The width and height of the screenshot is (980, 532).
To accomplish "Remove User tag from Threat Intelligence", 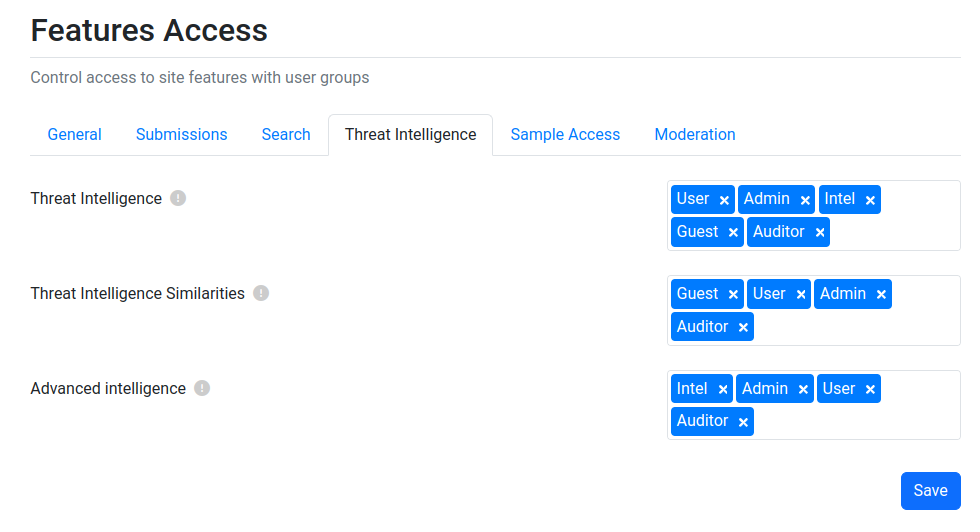I will click(724, 200).
